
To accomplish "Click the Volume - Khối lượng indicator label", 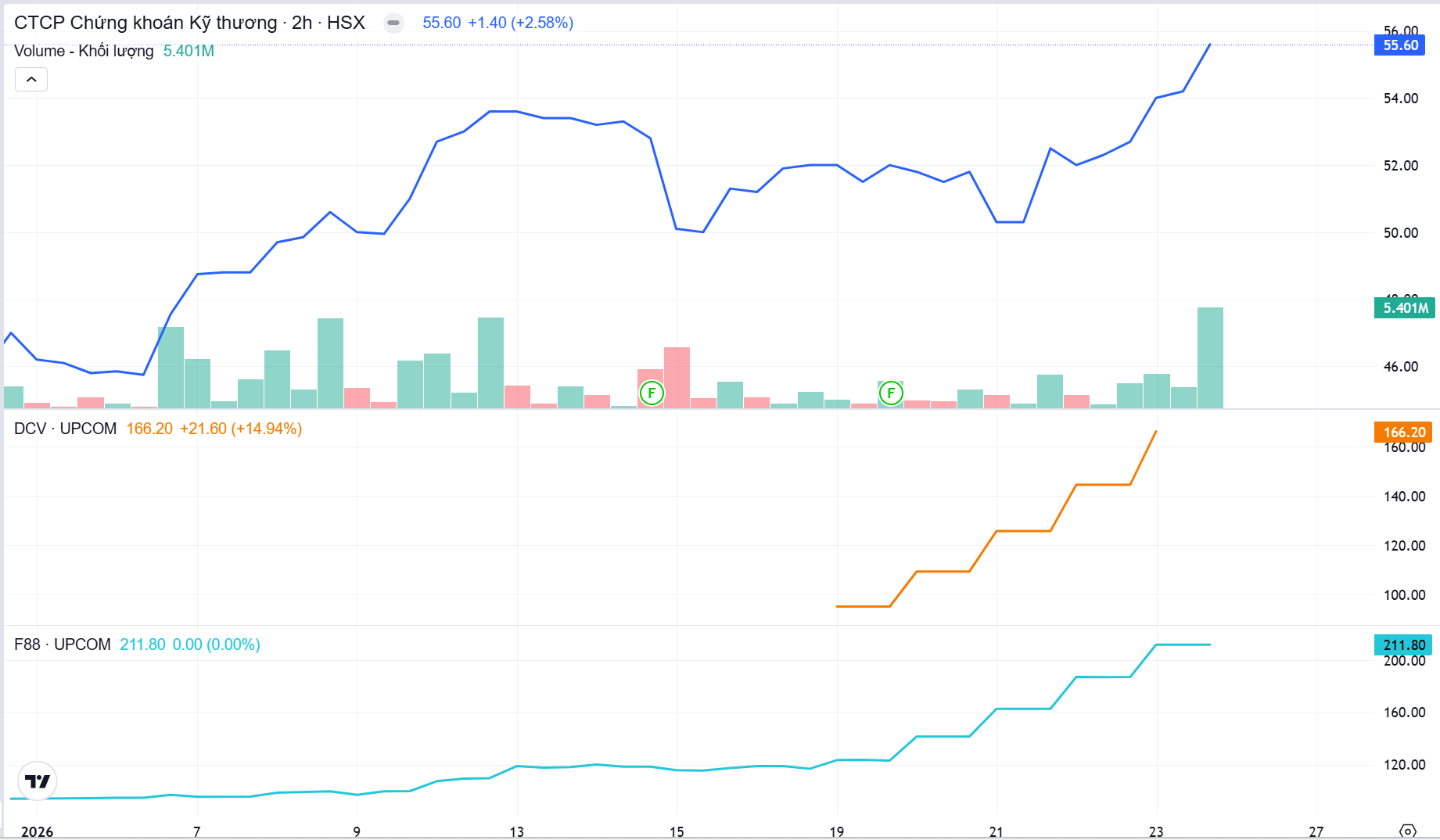I will coord(84,51).
